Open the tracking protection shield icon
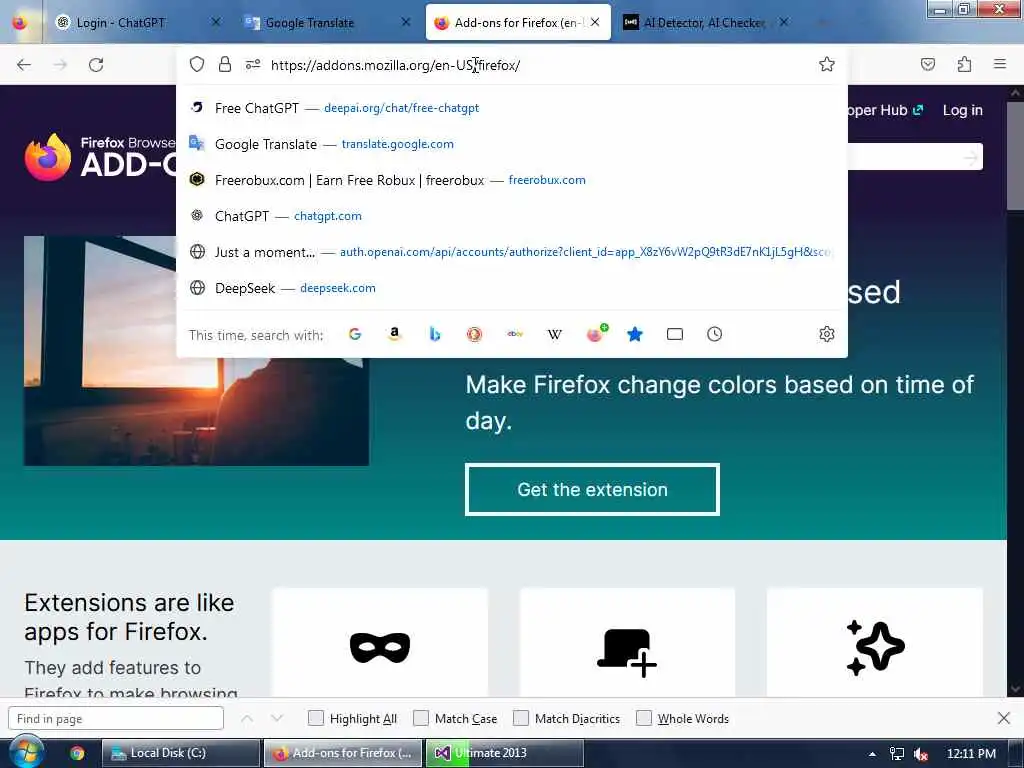Image resolution: width=1024 pixels, height=768 pixels. click(x=197, y=64)
